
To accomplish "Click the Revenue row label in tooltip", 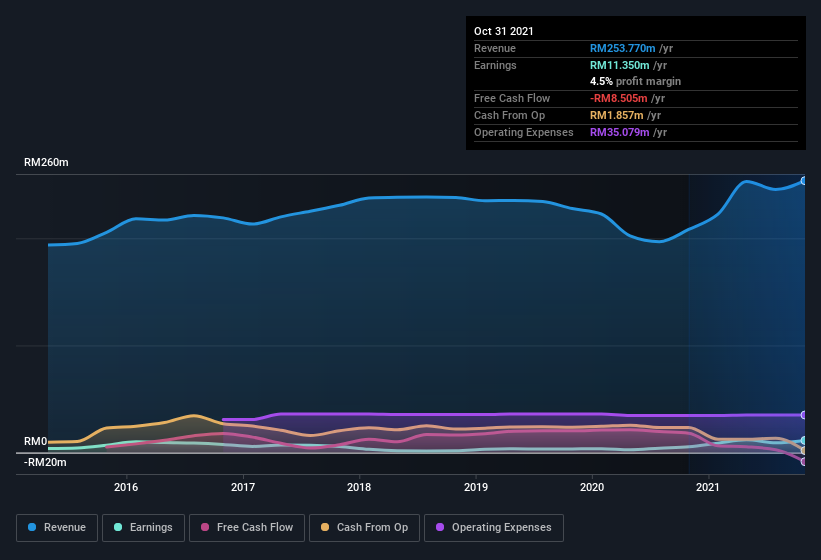I will point(495,48).
